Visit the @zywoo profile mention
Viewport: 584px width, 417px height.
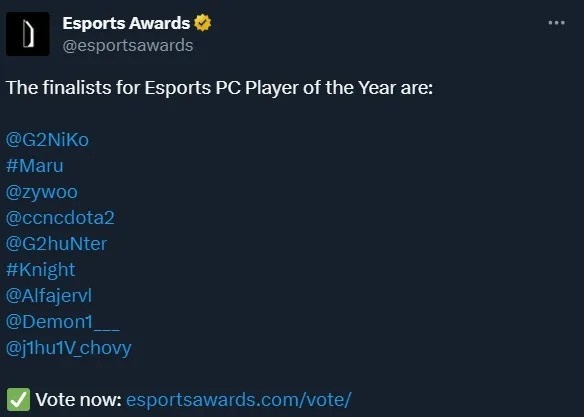[x=42, y=192]
